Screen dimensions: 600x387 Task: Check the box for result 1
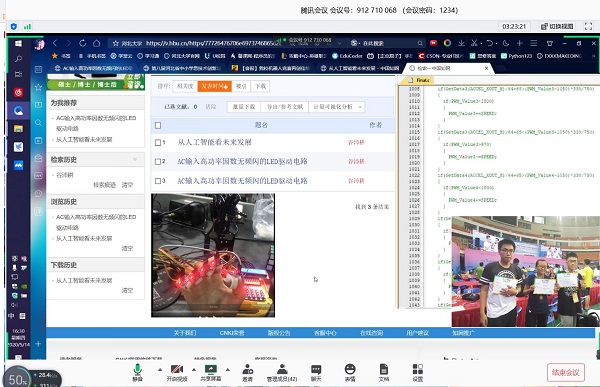pos(158,142)
